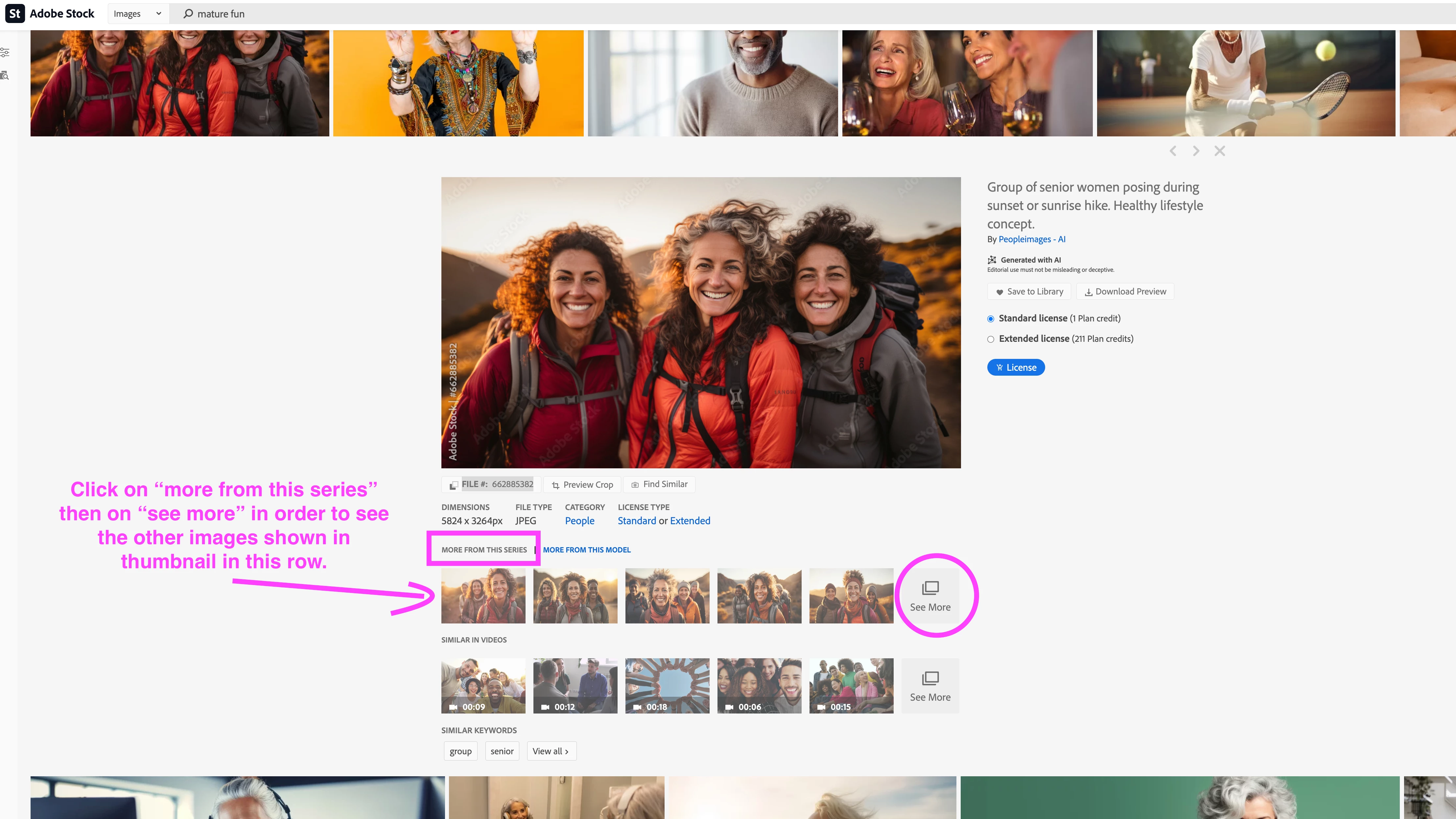Click the search magnifier icon

(x=188, y=13)
